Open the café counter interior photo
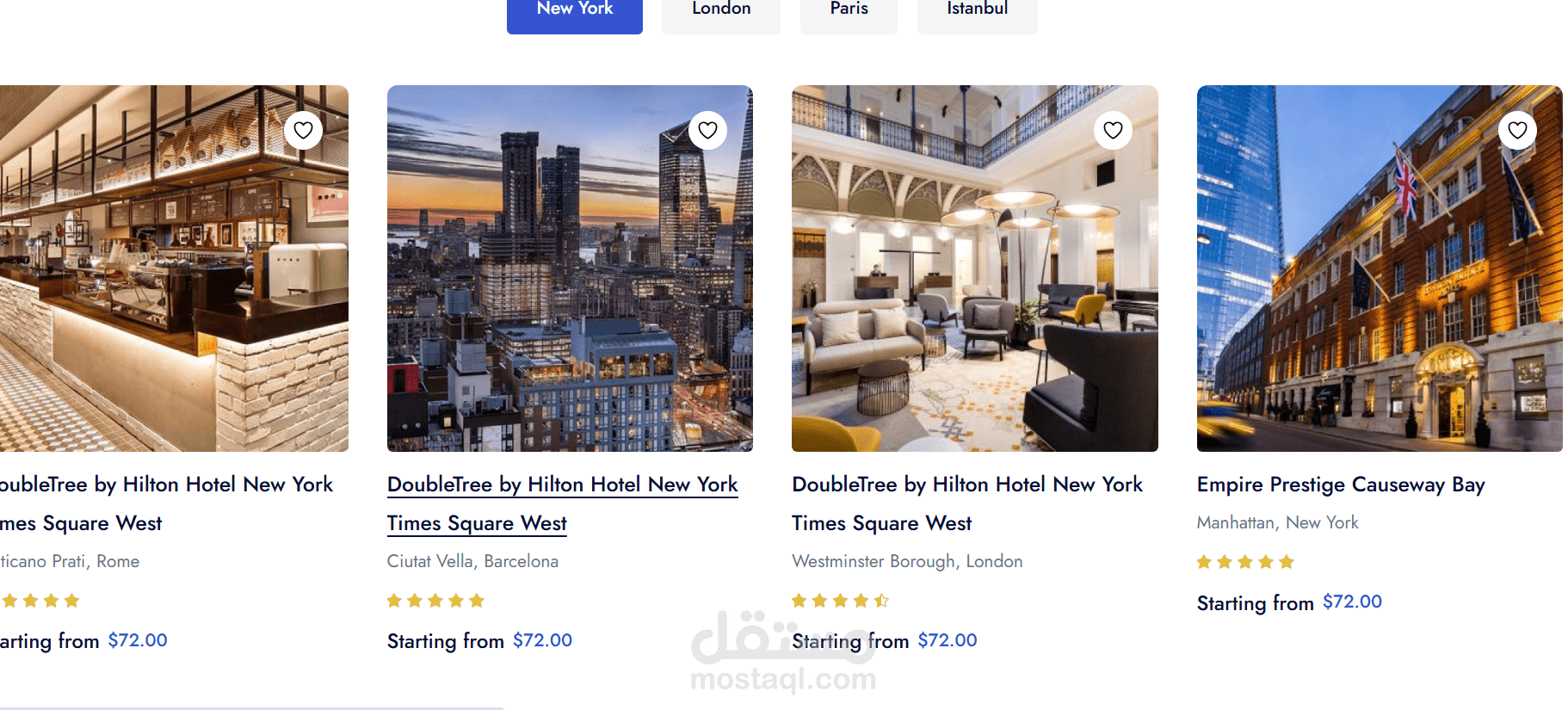Viewport: 1568px width, 710px height. pyautogui.click(x=174, y=269)
